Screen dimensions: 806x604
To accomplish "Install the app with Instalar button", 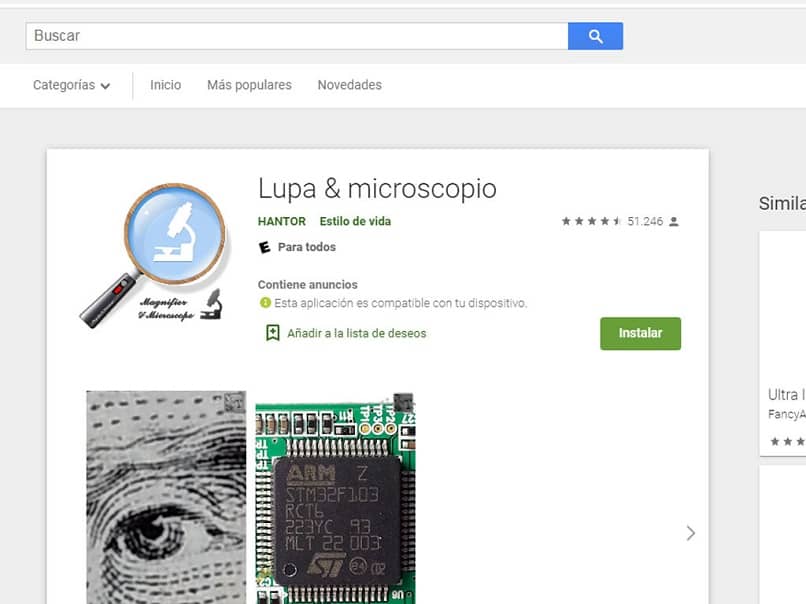I will pos(640,333).
